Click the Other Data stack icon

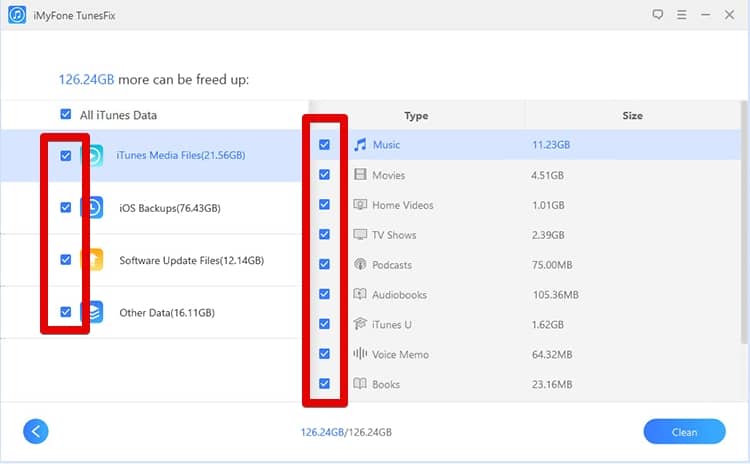(x=92, y=312)
